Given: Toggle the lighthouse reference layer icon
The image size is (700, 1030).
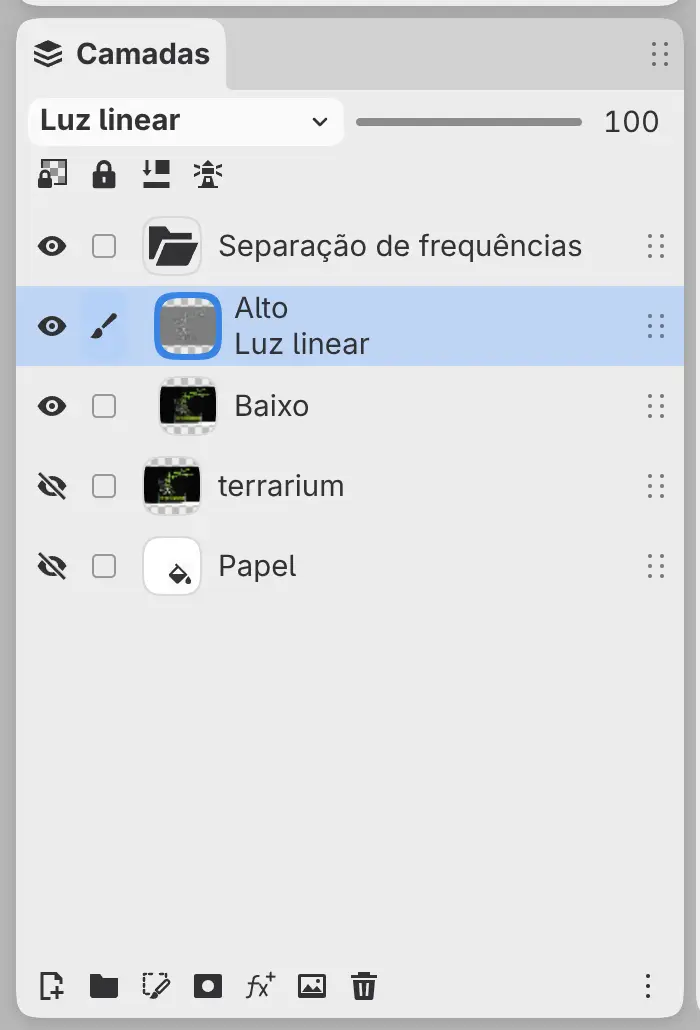Looking at the screenshot, I should (208, 174).
